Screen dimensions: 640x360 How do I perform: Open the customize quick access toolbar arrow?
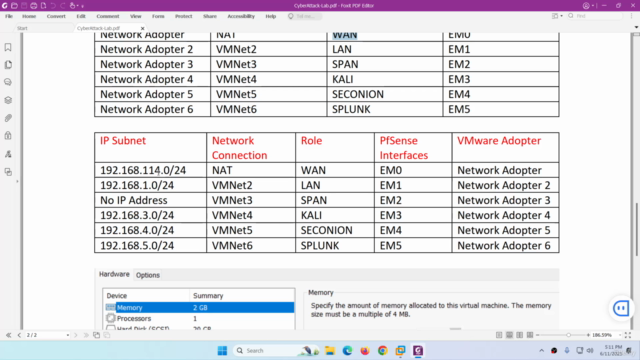(82, 6)
